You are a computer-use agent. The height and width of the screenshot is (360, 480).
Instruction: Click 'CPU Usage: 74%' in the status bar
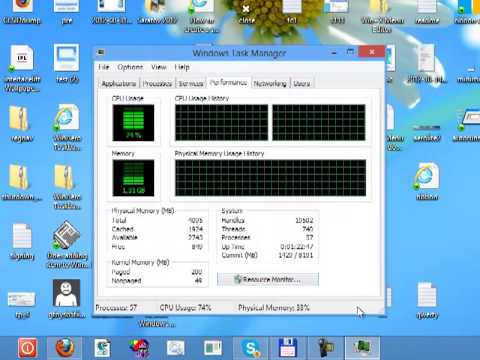[185, 307]
